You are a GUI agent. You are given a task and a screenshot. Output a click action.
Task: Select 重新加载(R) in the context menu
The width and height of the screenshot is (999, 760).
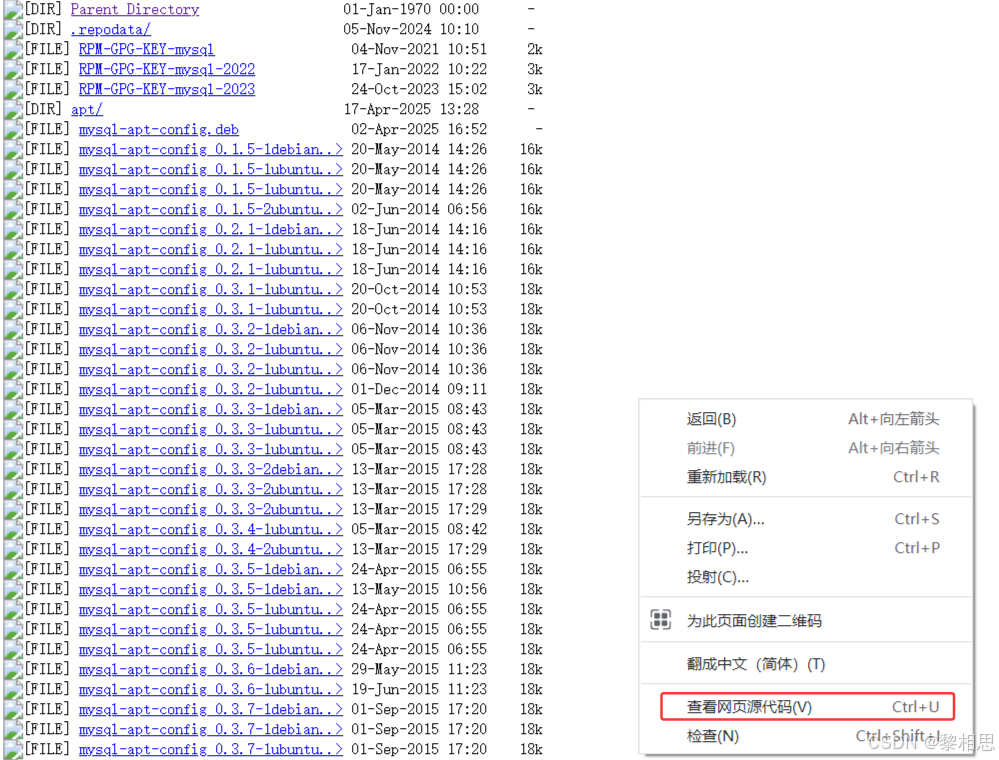(x=806, y=477)
